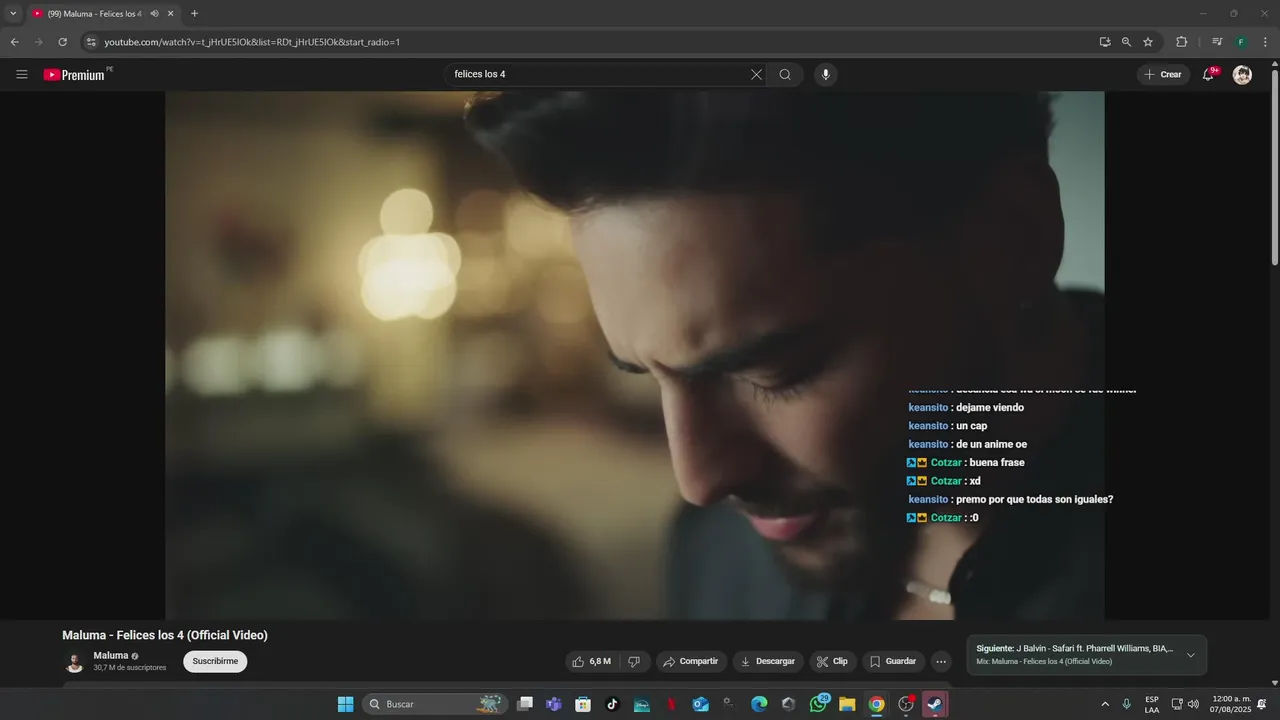Go back in browser history
Image resolution: width=1280 pixels, height=720 pixels.
pos(14,42)
